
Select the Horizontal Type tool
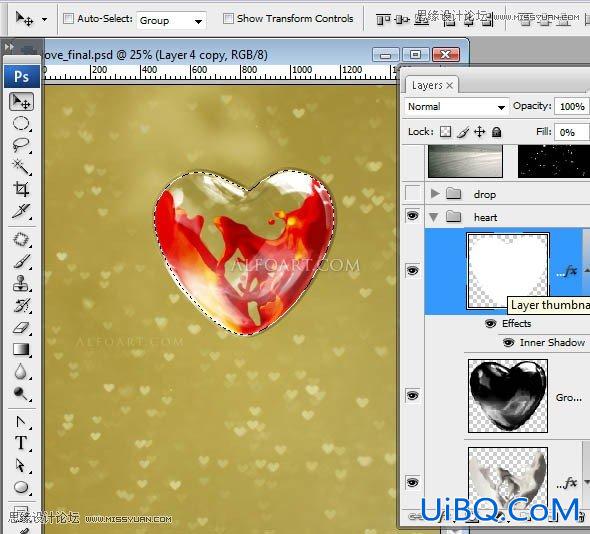pyautogui.click(x=21, y=443)
